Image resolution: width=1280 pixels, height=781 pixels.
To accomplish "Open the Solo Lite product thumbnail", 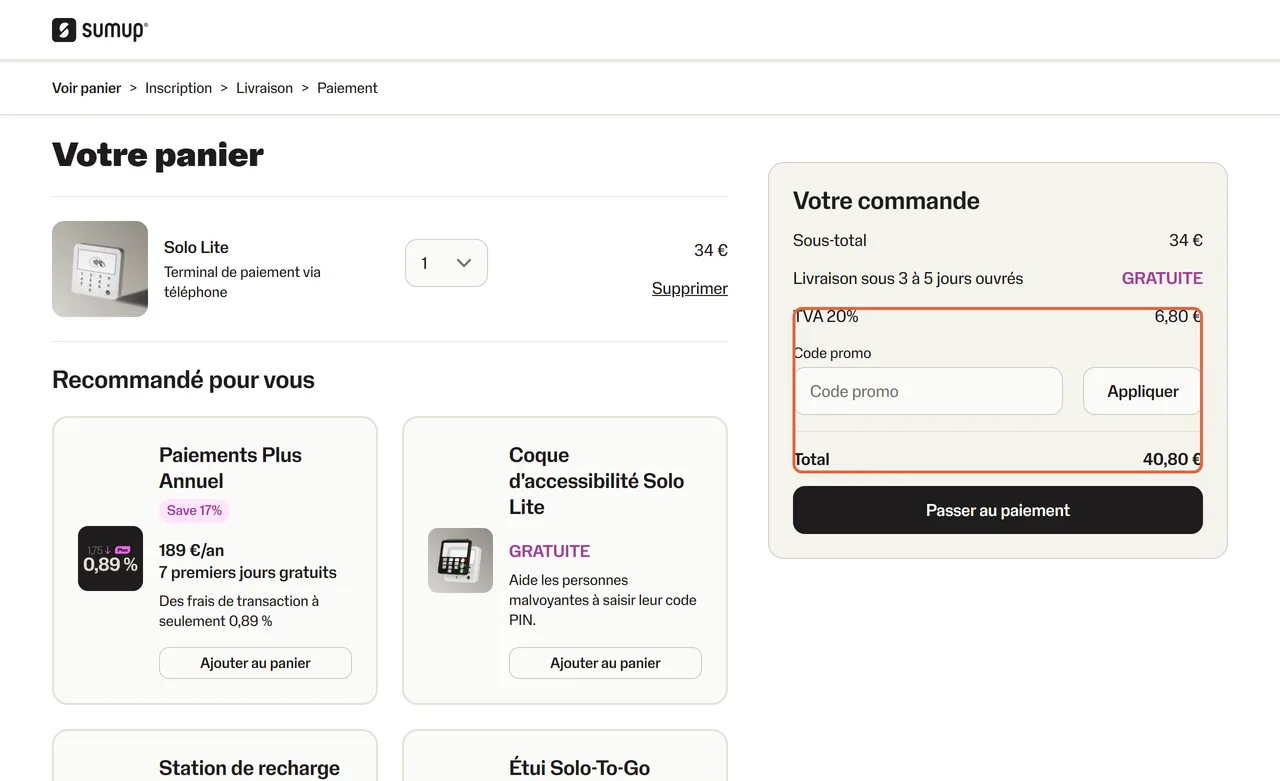I will [x=100, y=269].
